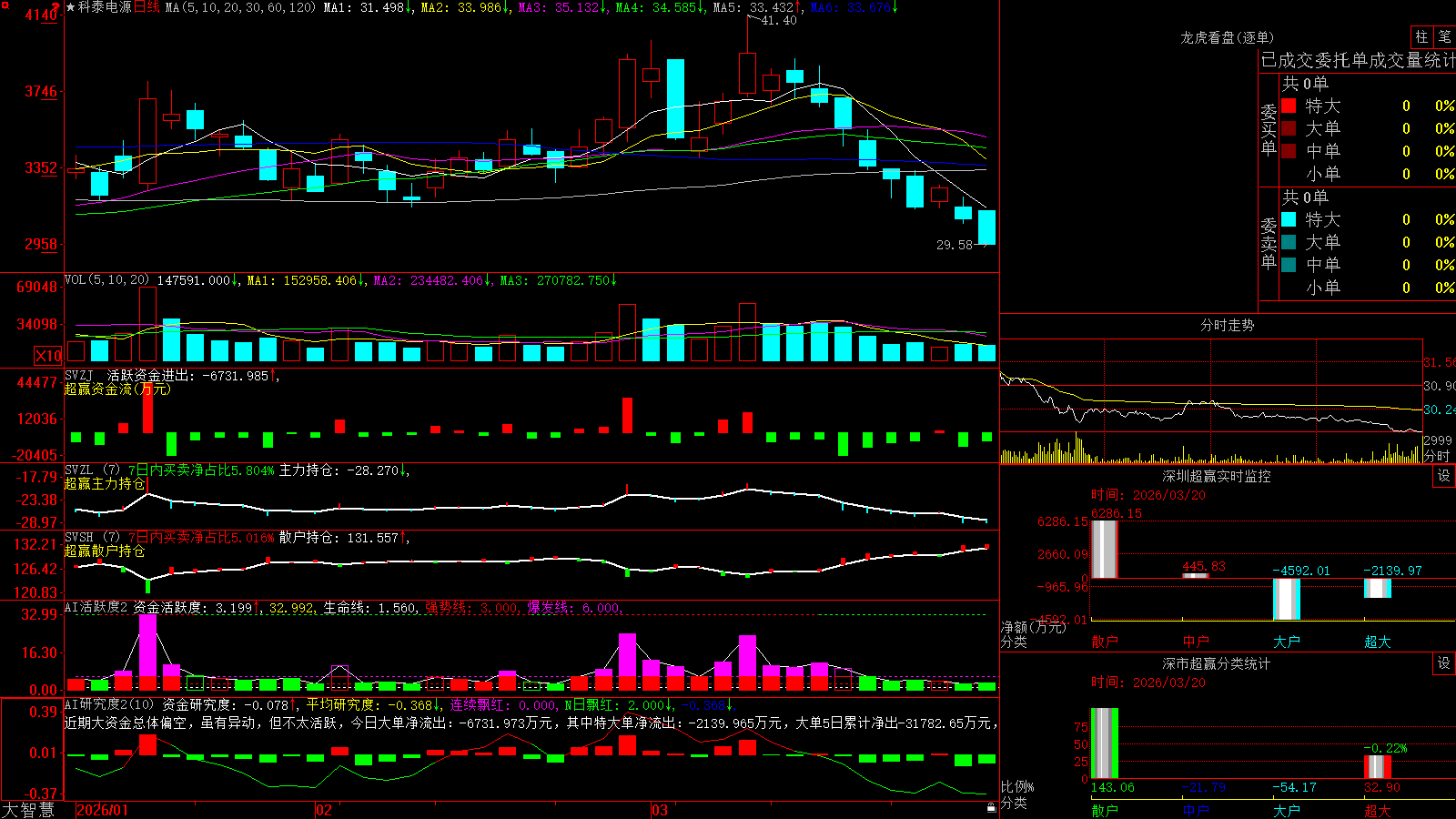Click the VOL(5,10,20) indicator label
The height and width of the screenshot is (819, 1456).
(106, 280)
